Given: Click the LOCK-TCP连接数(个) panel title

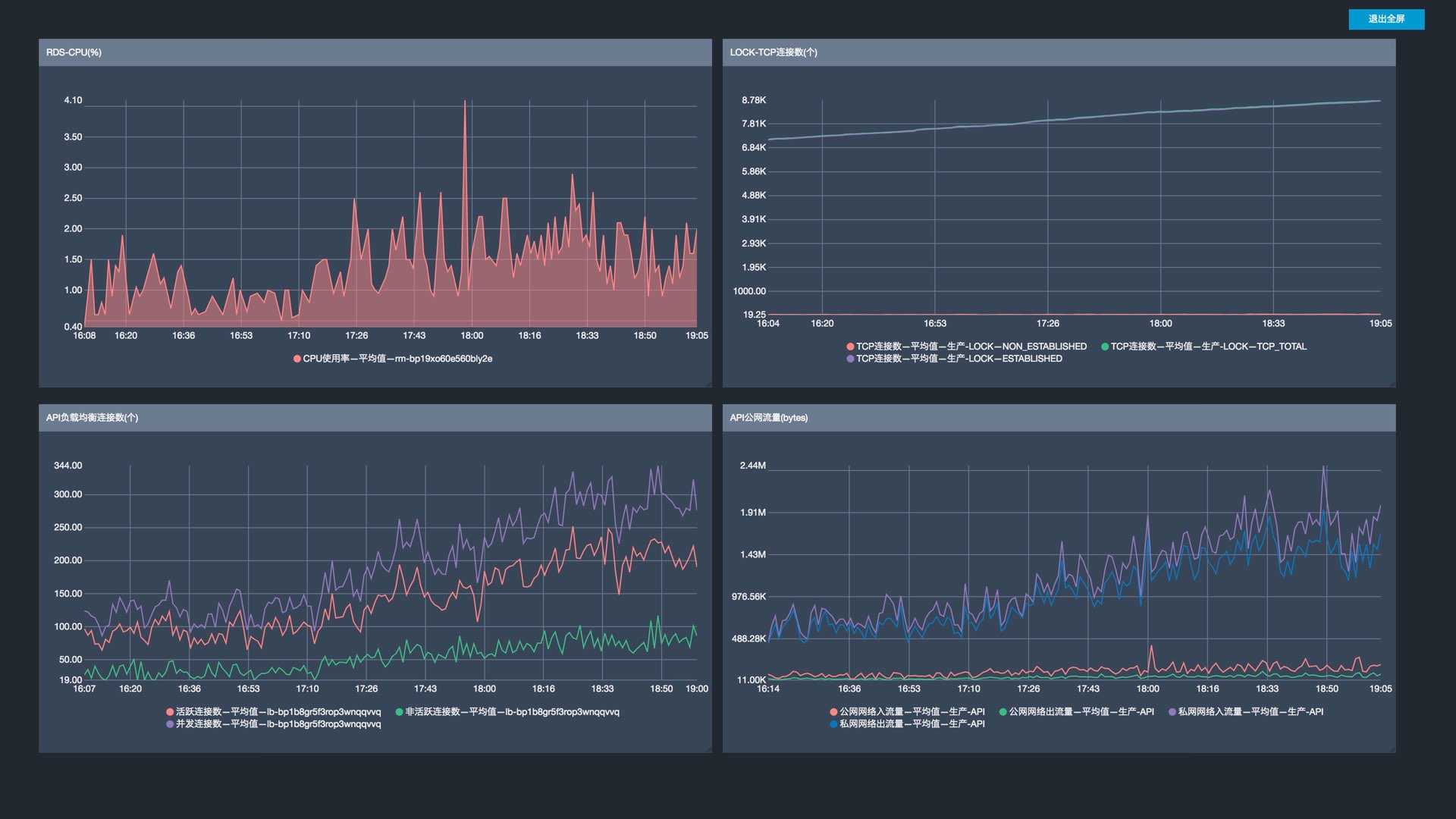Looking at the screenshot, I should [x=773, y=52].
